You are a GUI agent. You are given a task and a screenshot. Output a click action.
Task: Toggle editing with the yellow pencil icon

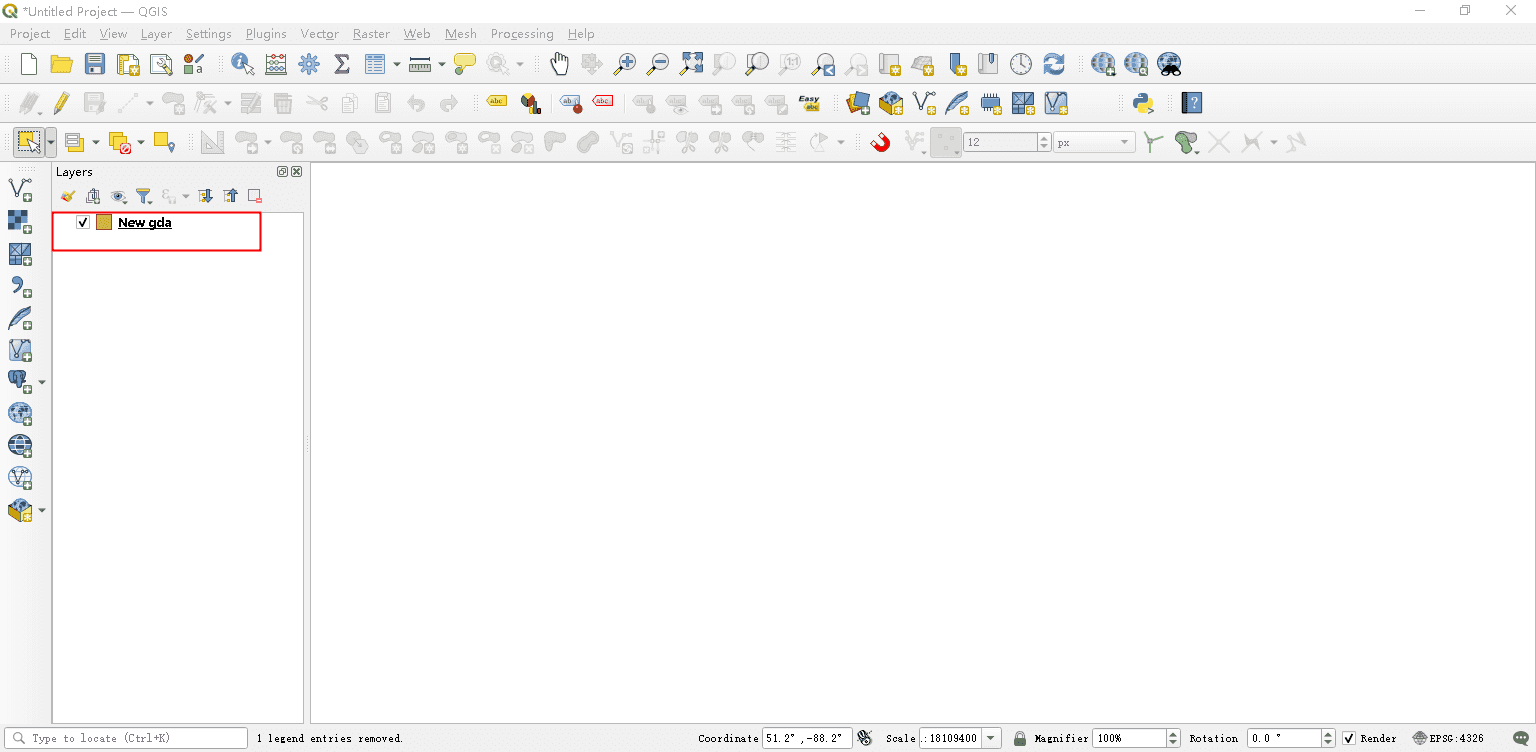[x=62, y=103]
